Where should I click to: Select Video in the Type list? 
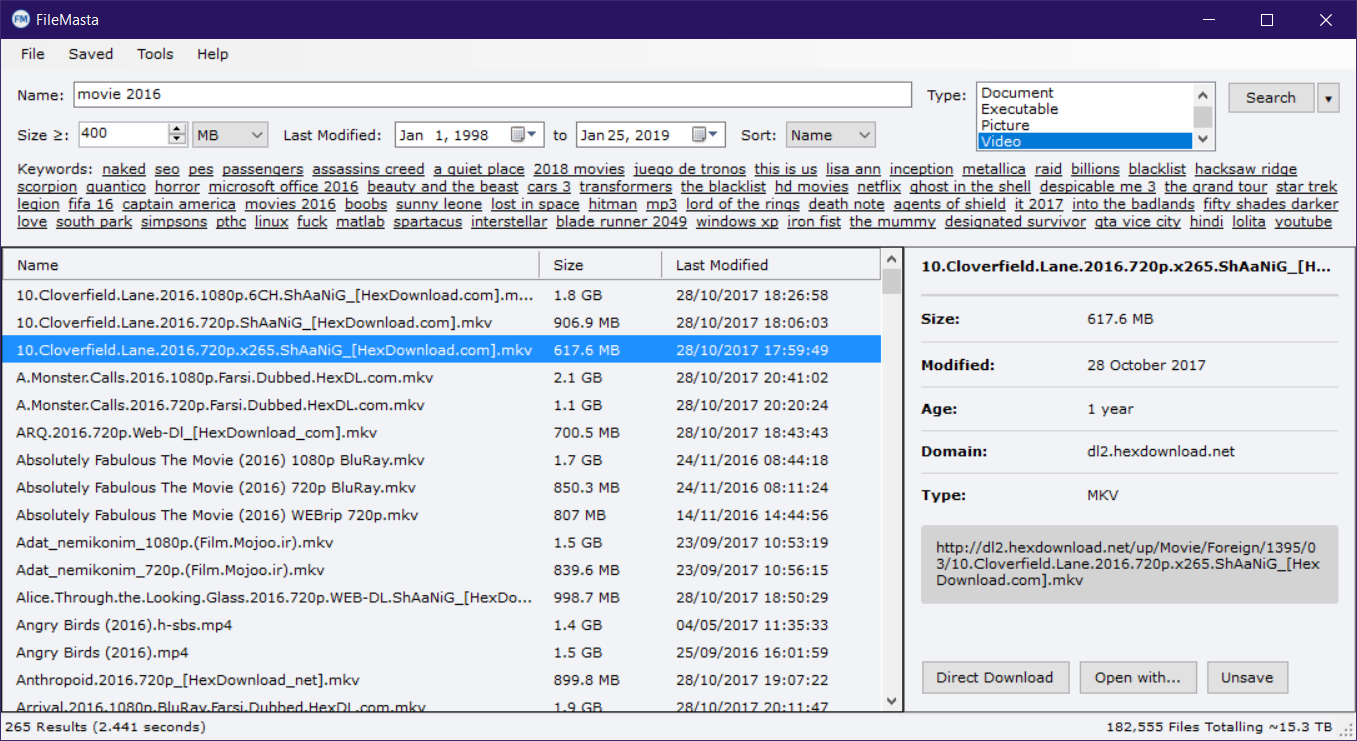[x=1084, y=141]
